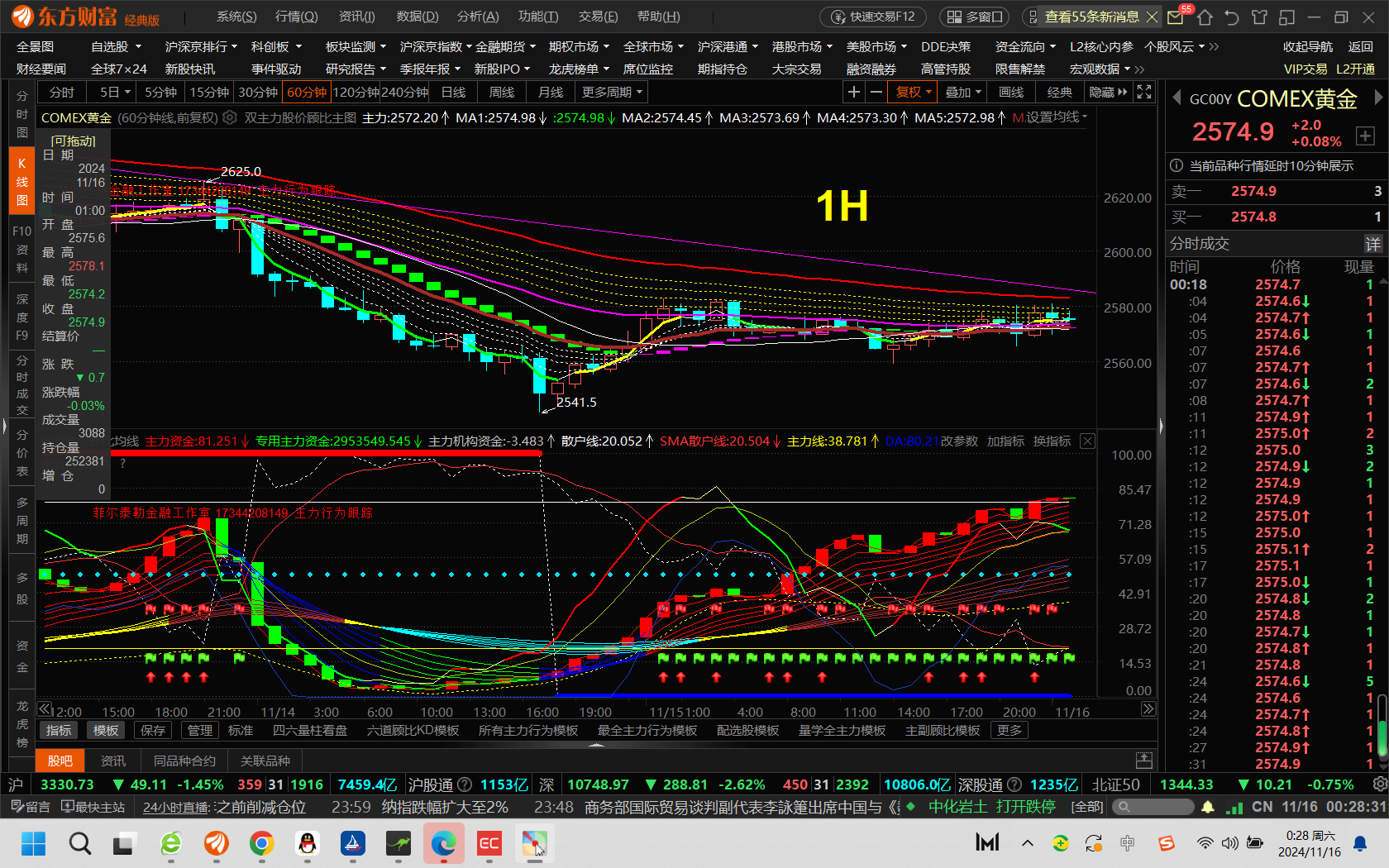The width and height of the screenshot is (1389, 868).
Task: Click the time-axis scroll left double-arrow
Action: pos(45,709)
